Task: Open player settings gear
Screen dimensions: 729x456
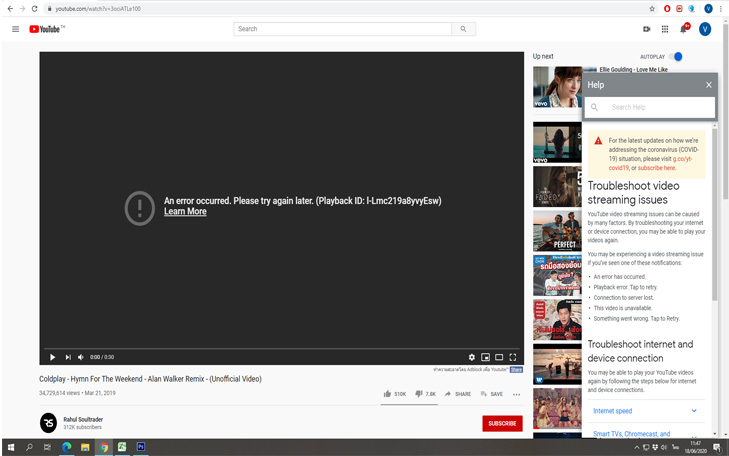Action: tap(471, 357)
